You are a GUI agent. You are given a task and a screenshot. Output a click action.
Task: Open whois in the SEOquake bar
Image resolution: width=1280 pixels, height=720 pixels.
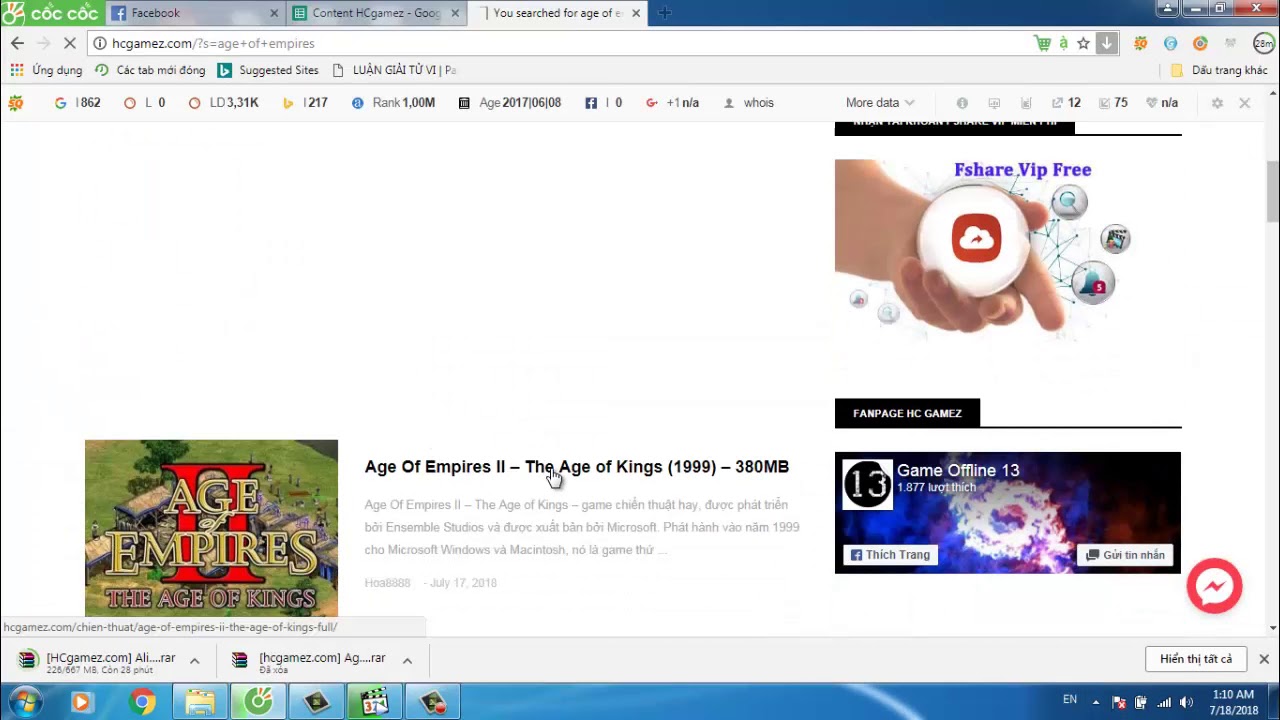[749, 103]
